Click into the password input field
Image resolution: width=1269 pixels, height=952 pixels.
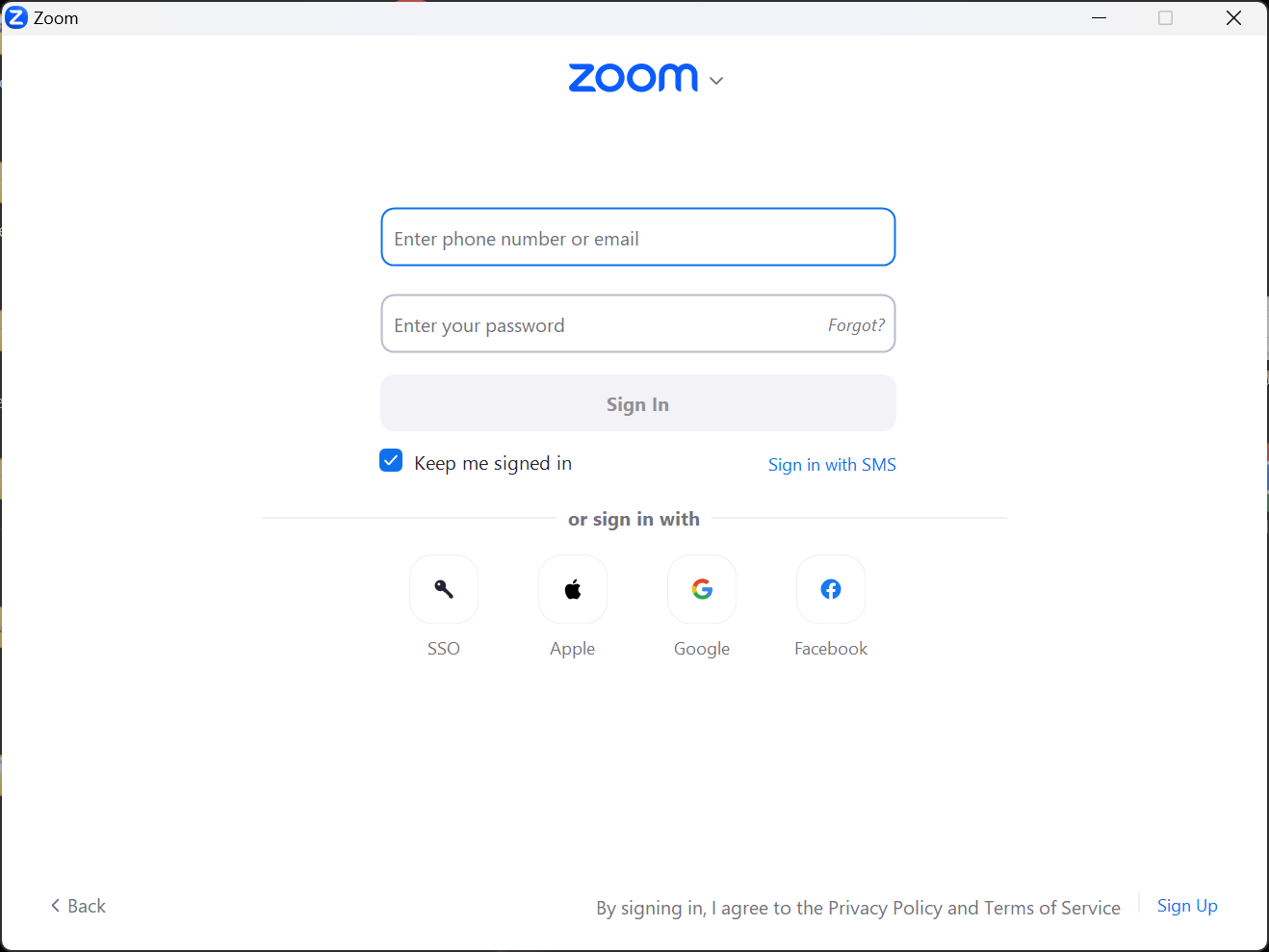[603, 324]
